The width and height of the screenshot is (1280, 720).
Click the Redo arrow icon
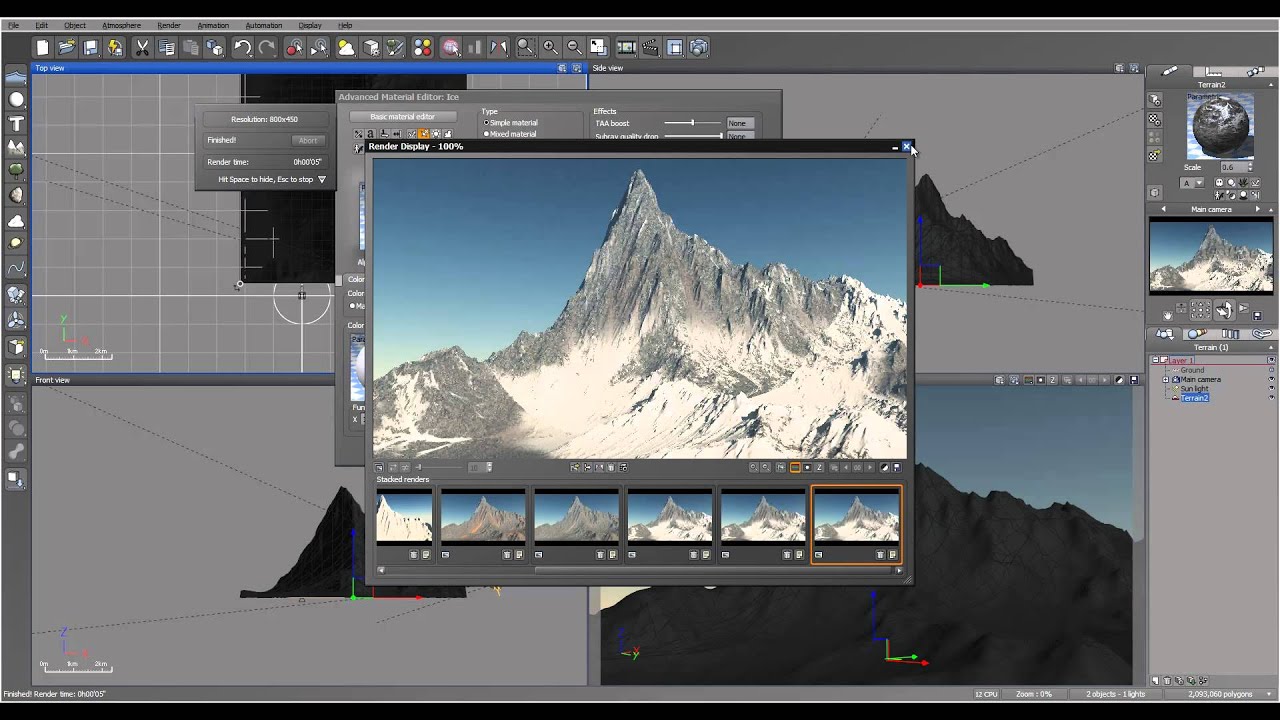click(266, 47)
